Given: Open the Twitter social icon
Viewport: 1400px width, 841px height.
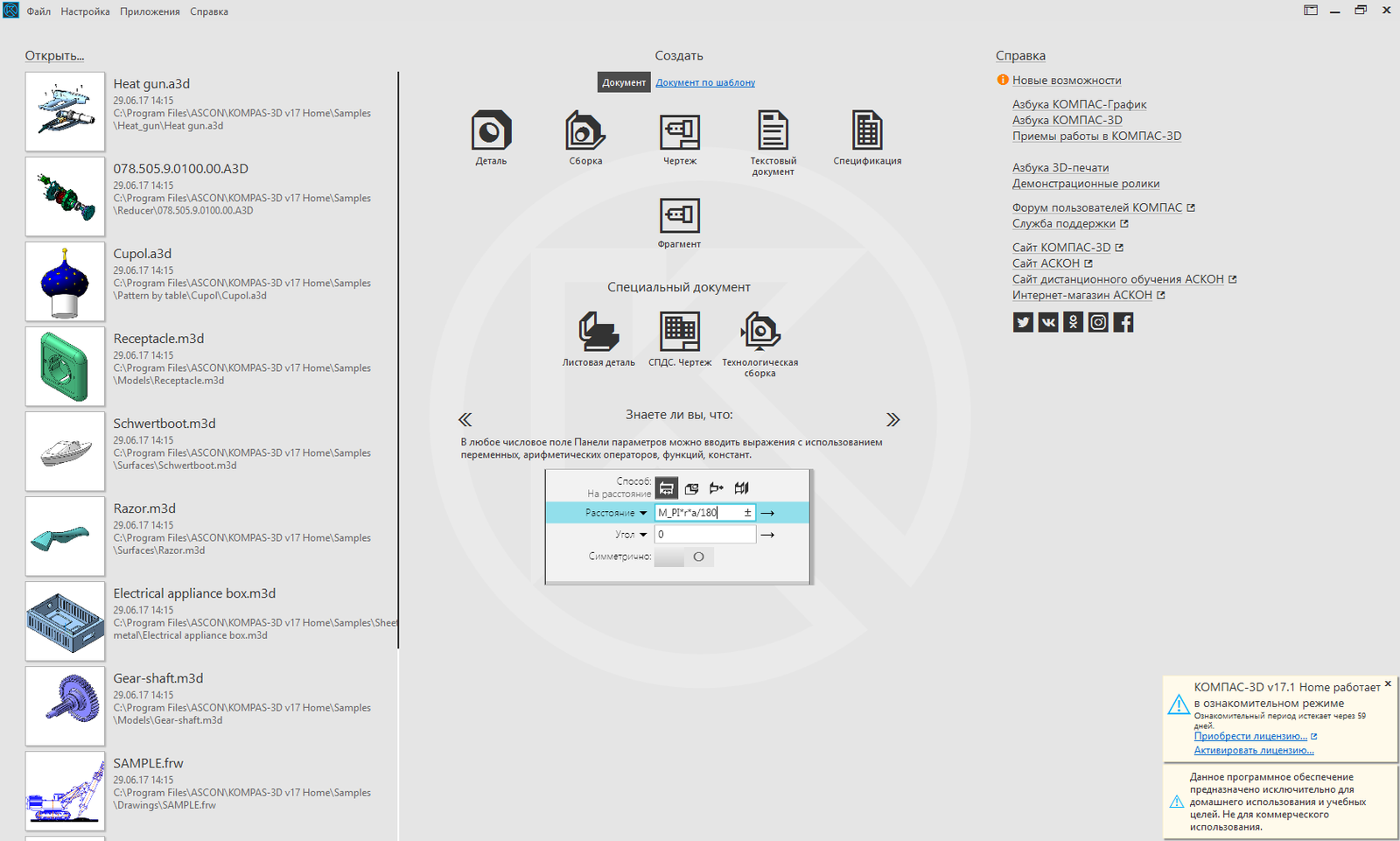Looking at the screenshot, I should tap(1023, 322).
